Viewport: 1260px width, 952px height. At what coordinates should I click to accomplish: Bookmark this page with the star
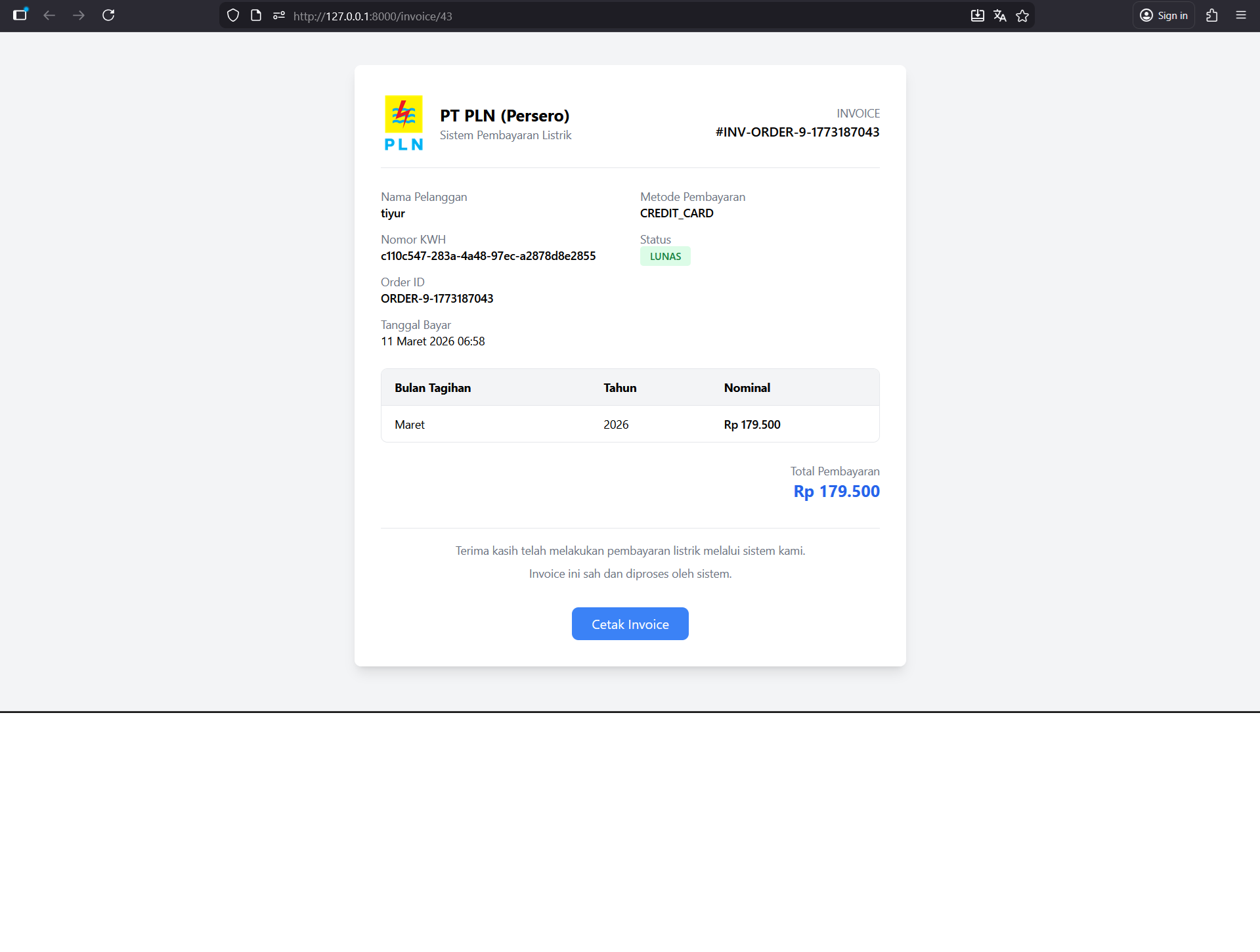[1022, 16]
